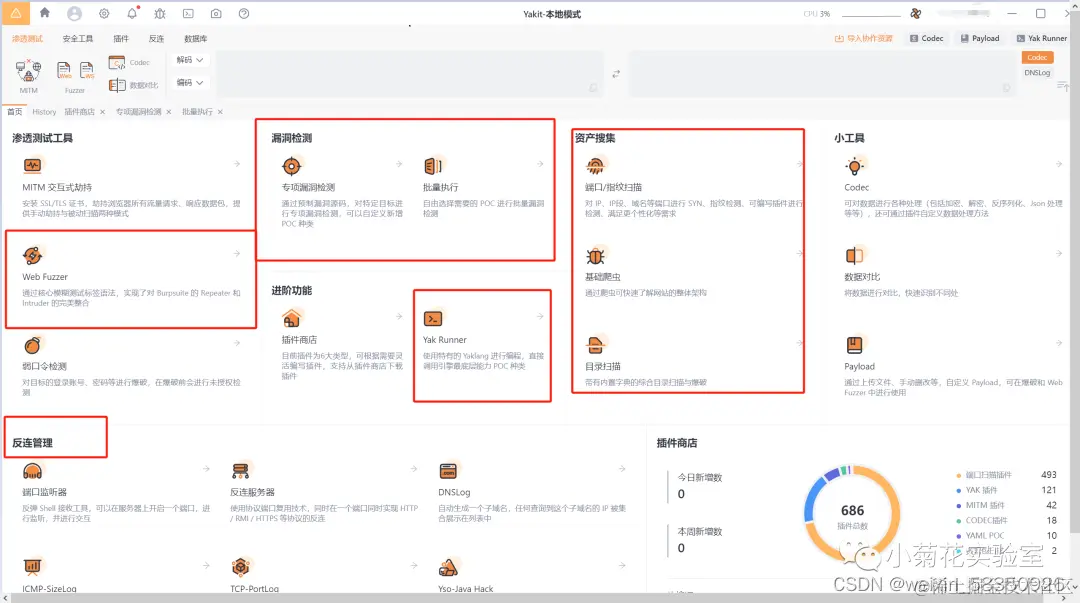This screenshot has width=1080, height=603.
Task: Open the 基础爬虫 spider icon
Action: (595, 256)
